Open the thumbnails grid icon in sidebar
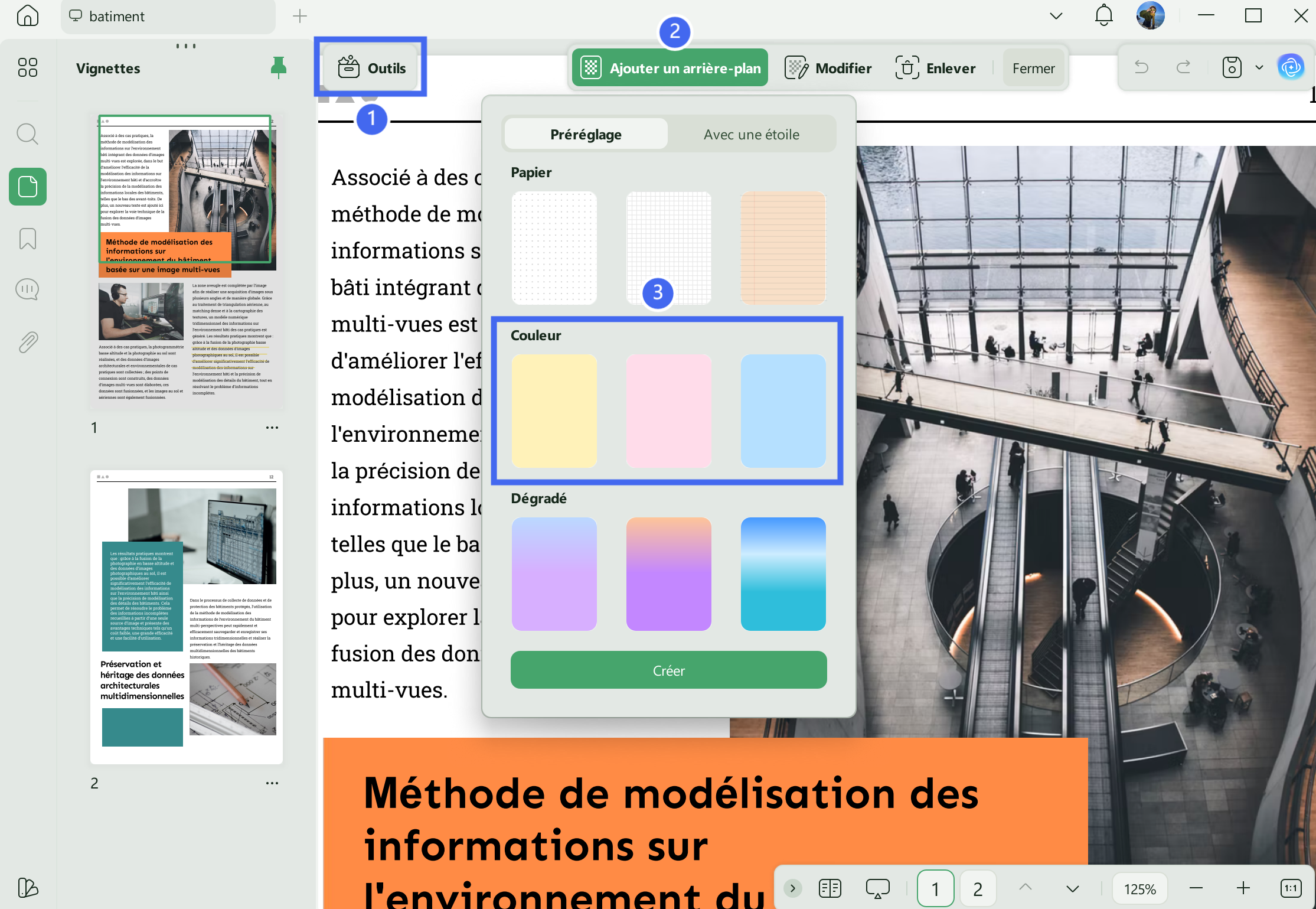The image size is (1316, 909). tap(27, 67)
